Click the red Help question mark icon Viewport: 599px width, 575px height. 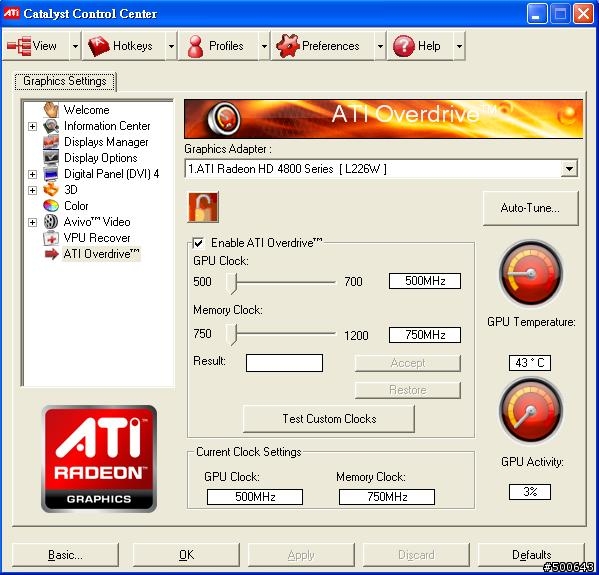coord(403,46)
